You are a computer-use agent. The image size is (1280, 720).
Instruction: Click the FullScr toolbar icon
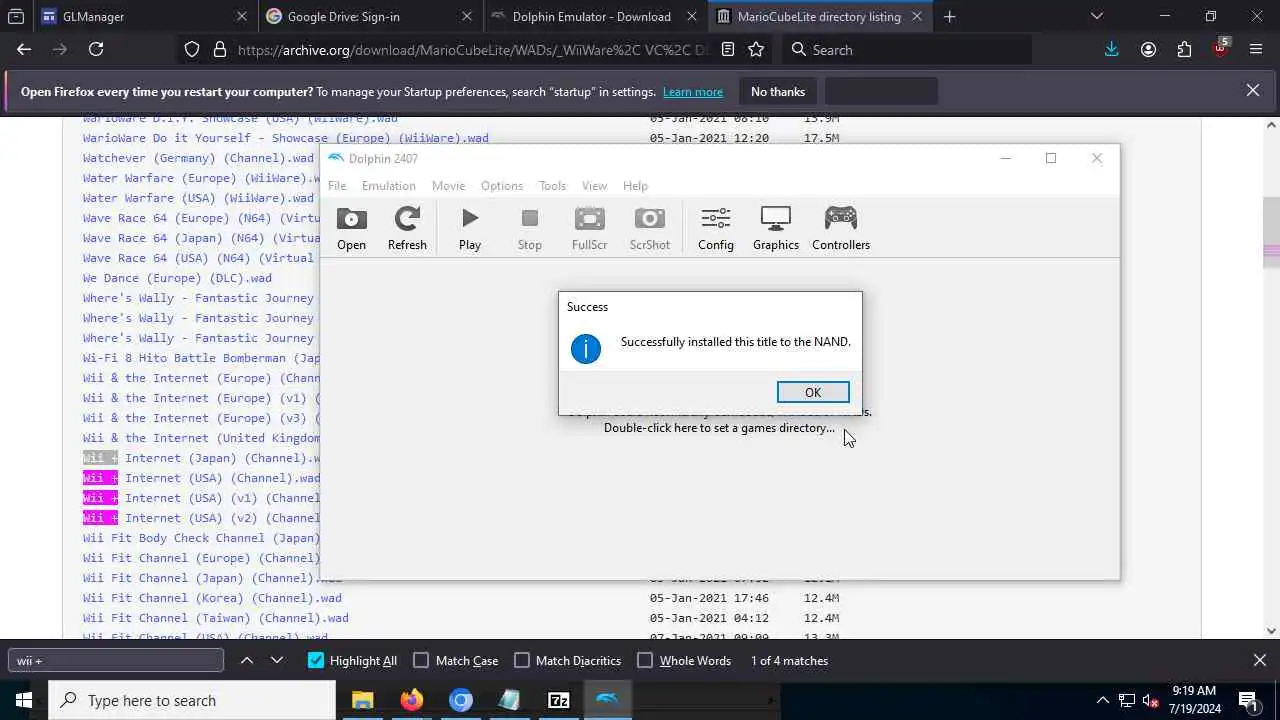[x=589, y=229]
